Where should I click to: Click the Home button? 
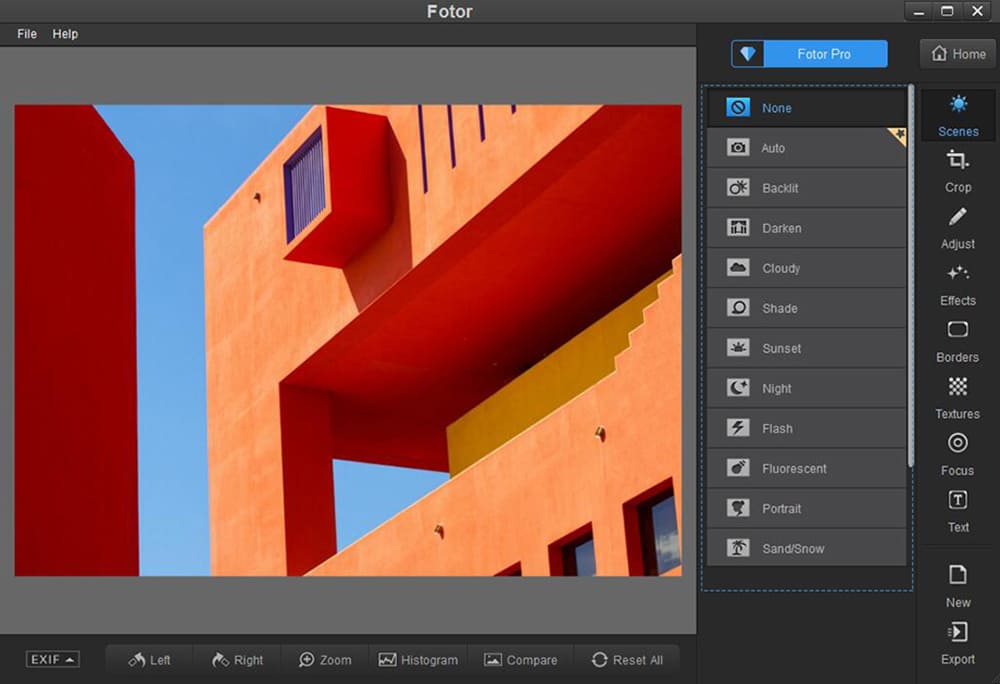[x=956, y=54]
